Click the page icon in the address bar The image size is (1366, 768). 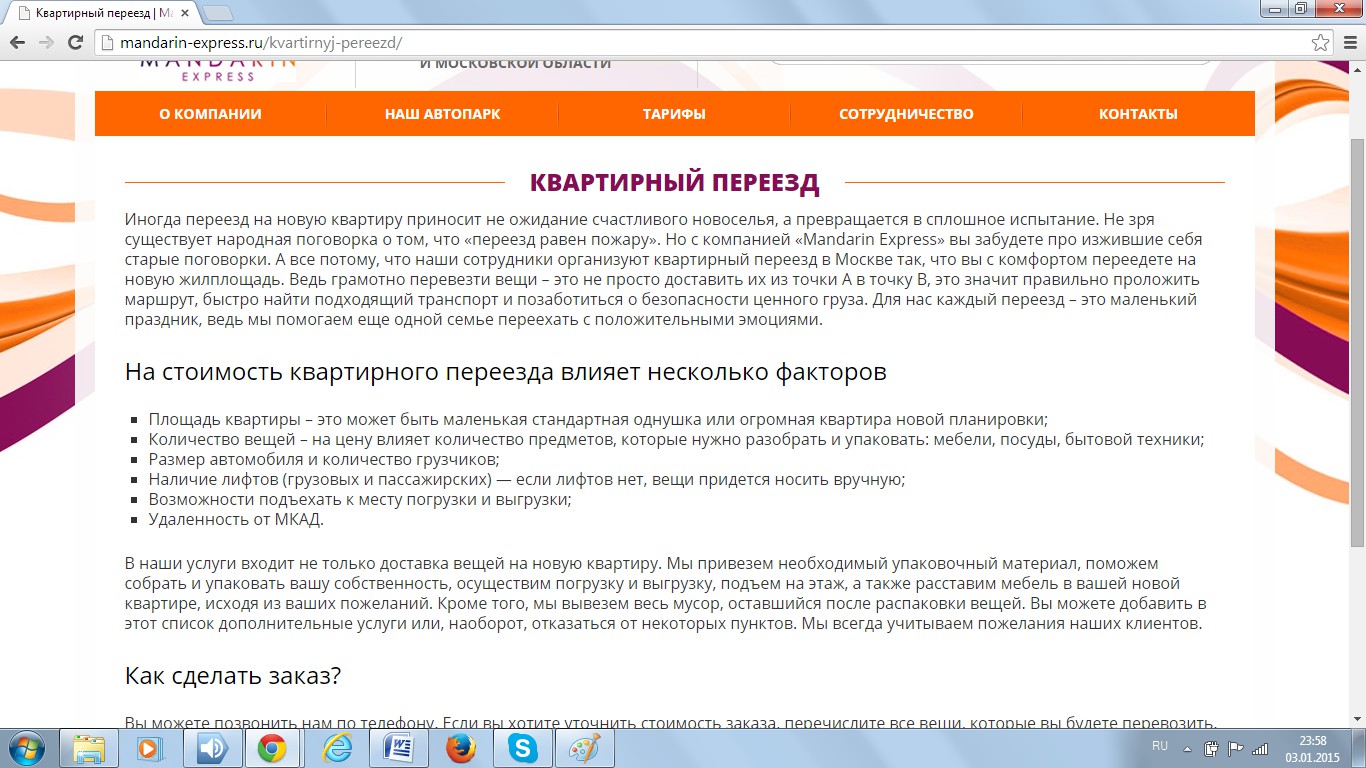point(108,43)
